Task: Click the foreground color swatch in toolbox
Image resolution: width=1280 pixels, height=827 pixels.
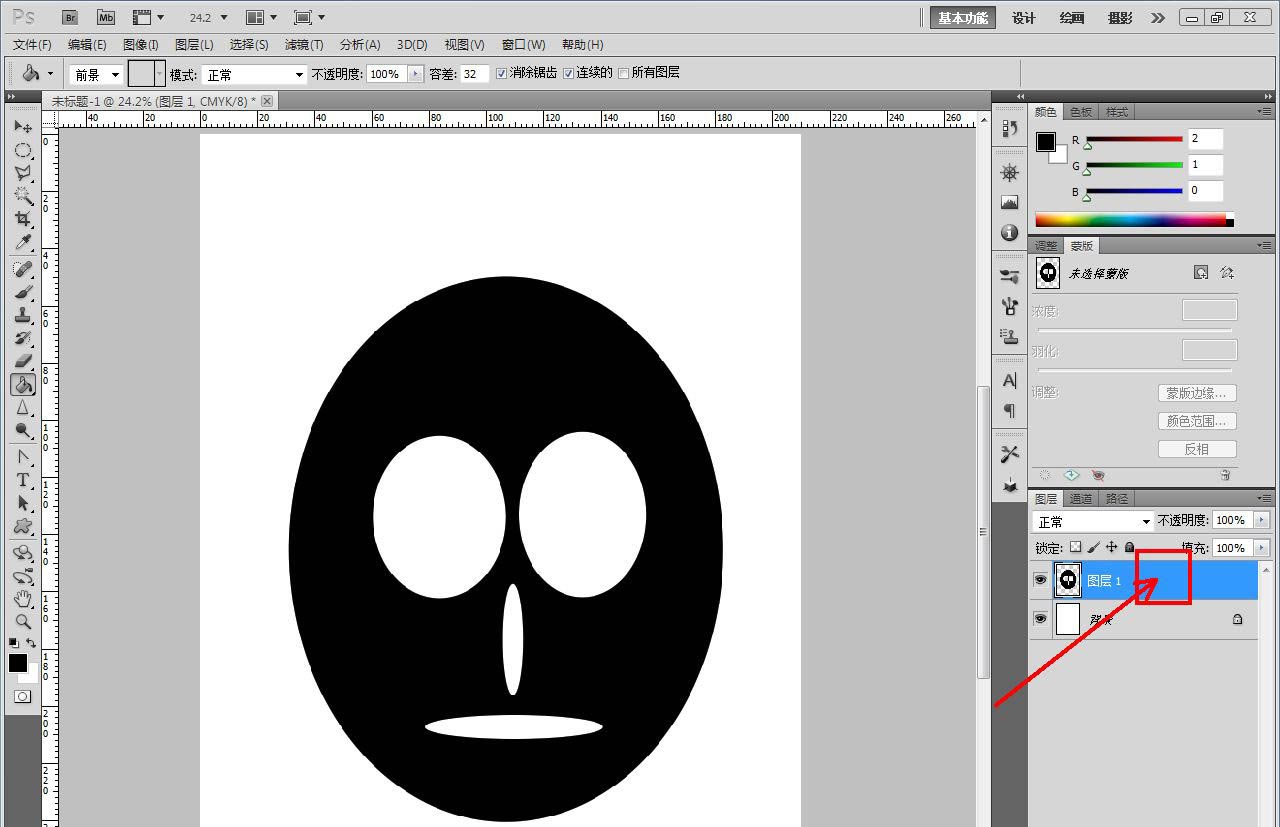Action: pos(17,662)
